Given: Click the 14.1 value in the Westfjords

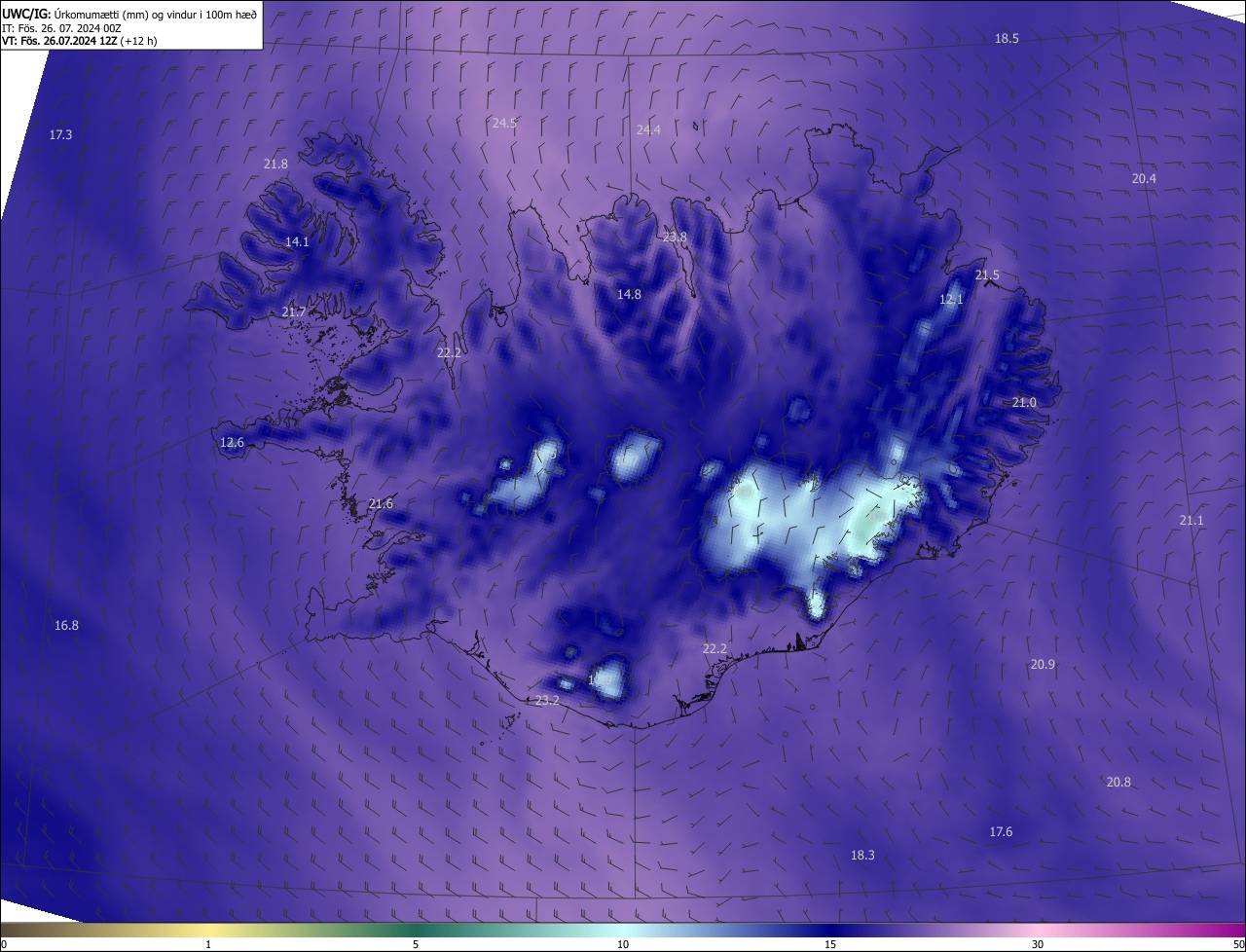Looking at the screenshot, I should click(x=297, y=241).
